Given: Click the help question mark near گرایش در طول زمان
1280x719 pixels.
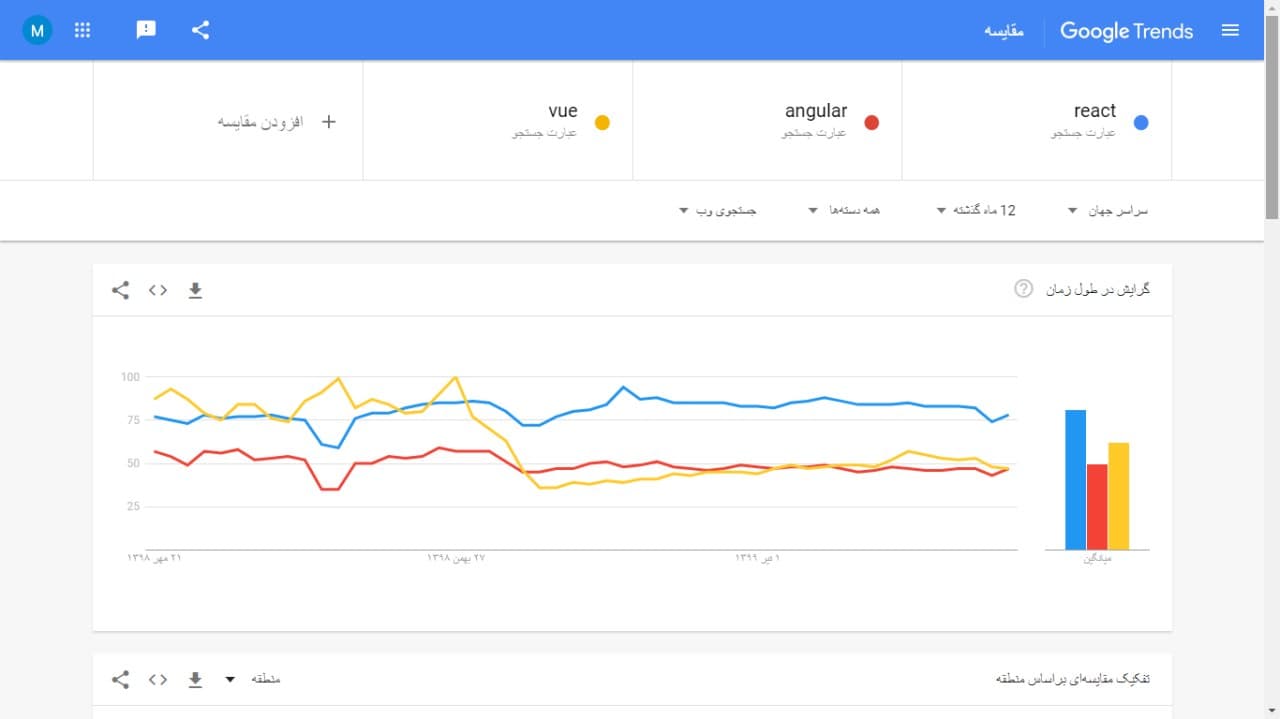Looking at the screenshot, I should tap(1022, 289).
